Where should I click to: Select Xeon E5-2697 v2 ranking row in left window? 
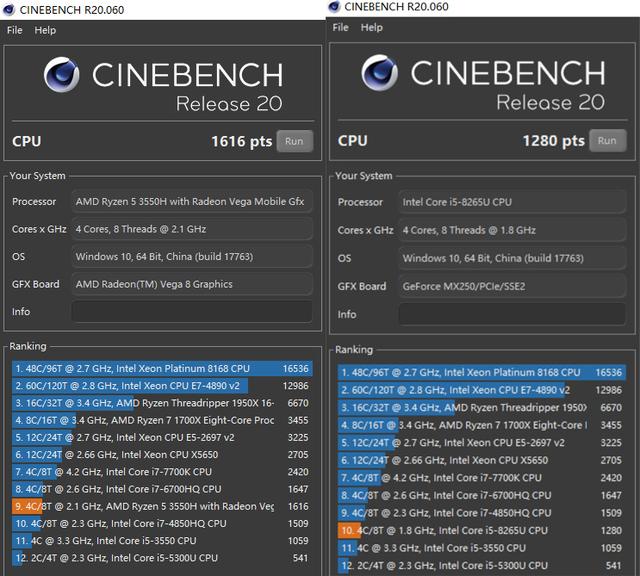pos(162,437)
